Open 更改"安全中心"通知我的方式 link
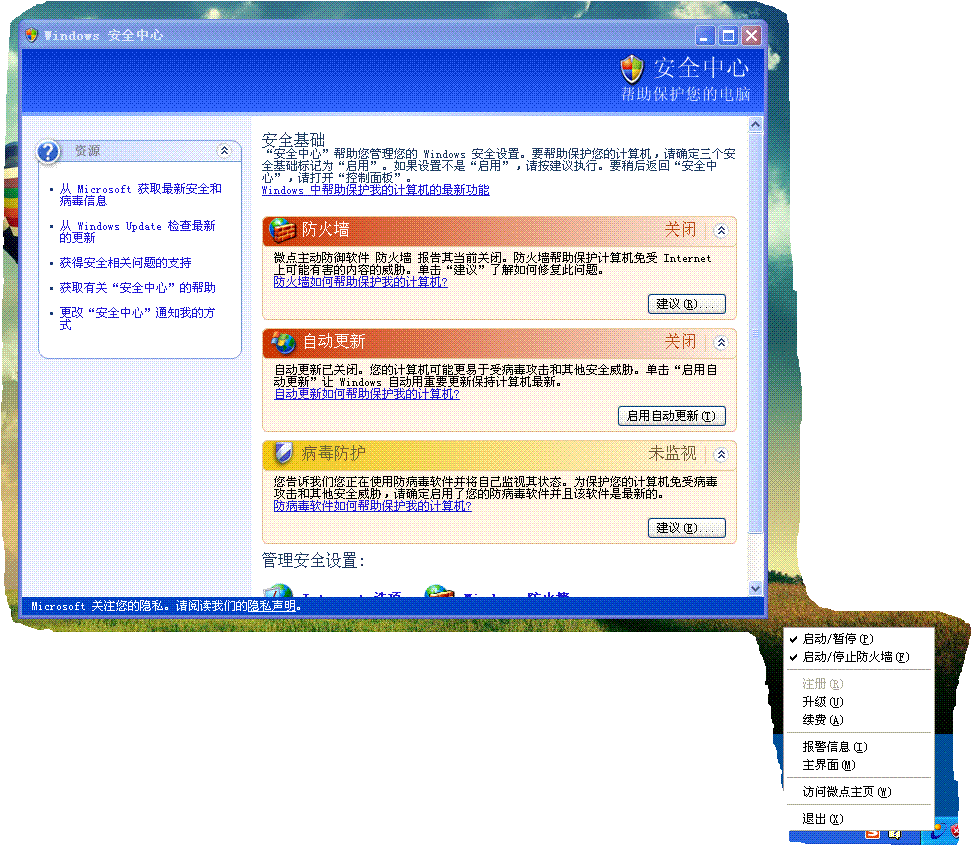Viewport: 973px width, 846px height. click(x=137, y=318)
